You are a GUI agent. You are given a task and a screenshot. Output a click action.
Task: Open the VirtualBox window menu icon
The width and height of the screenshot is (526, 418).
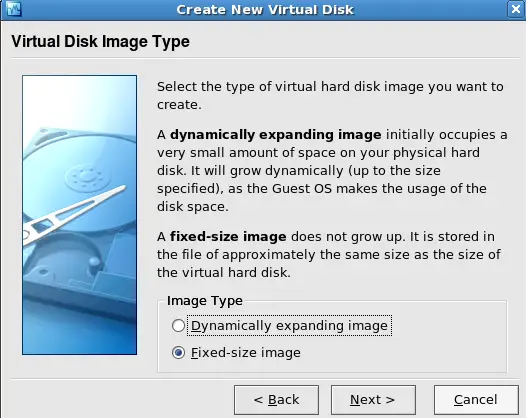(14, 9)
